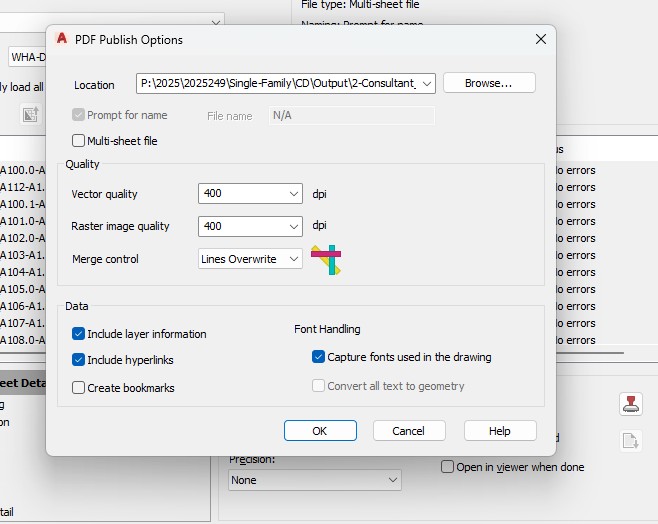658x524 pixels.
Task: Tick Open in viewer when done
Action: pos(448,467)
